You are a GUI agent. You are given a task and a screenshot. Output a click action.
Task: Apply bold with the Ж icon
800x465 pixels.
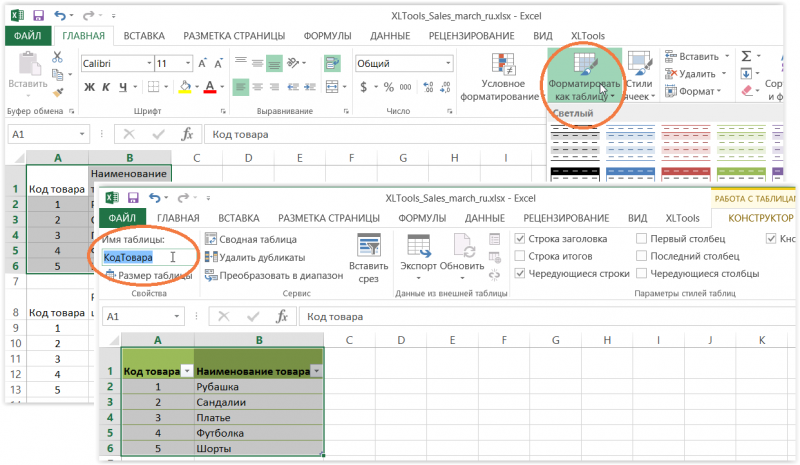[x=88, y=87]
